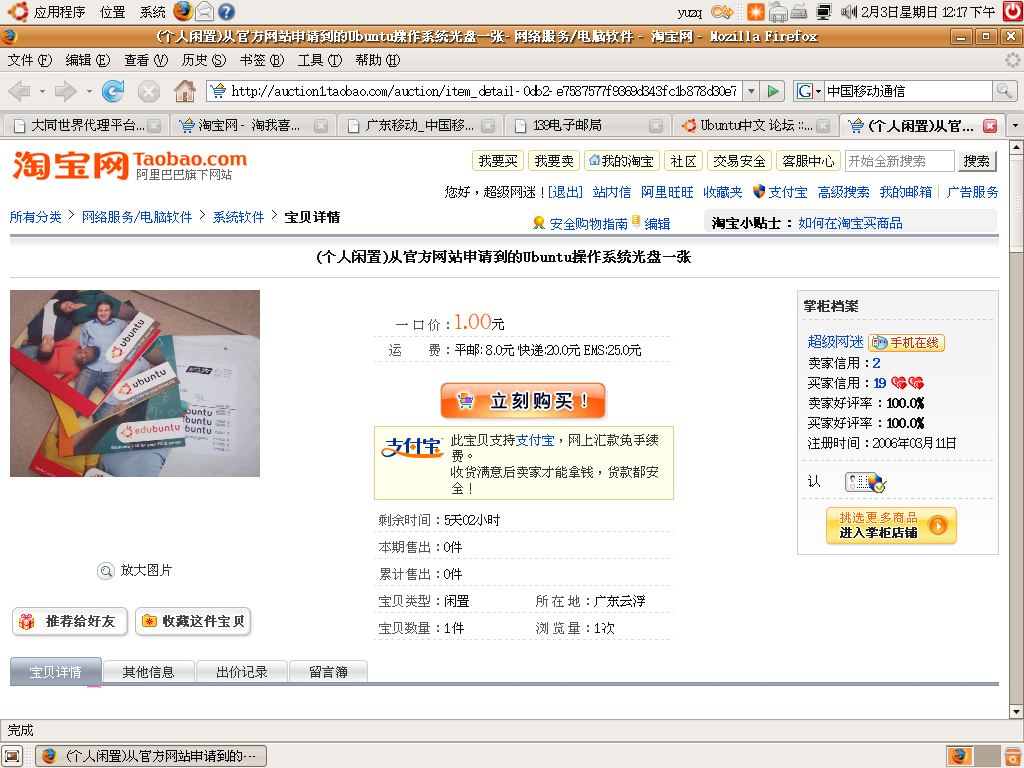Go to the browser home page
Screen dimensions: 1024x768
185,91
